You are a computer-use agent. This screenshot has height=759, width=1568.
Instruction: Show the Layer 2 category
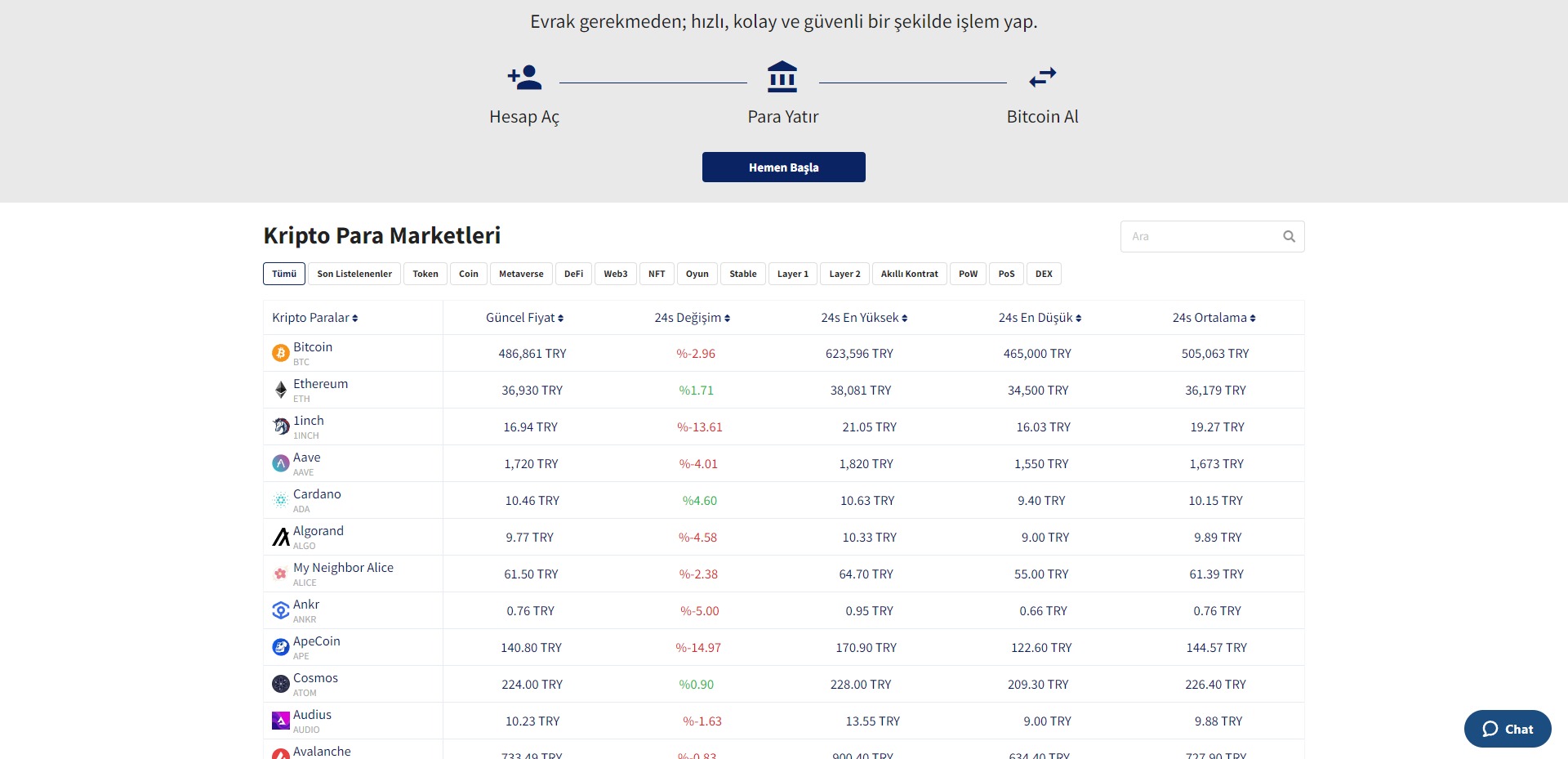844,274
